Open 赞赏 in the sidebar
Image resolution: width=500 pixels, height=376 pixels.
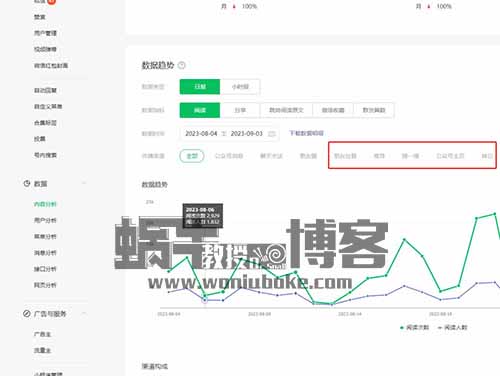[39, 17]
